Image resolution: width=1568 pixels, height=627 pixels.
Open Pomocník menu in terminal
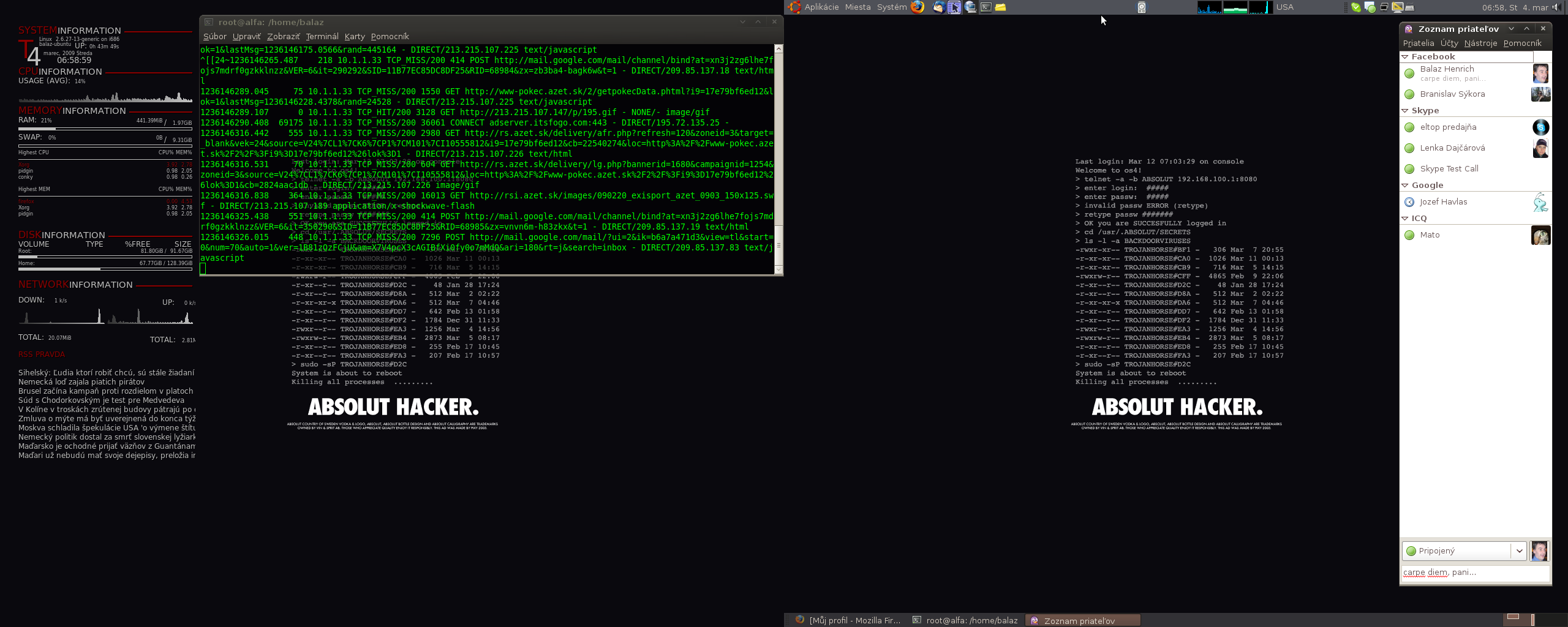click(x=390, y=37)
